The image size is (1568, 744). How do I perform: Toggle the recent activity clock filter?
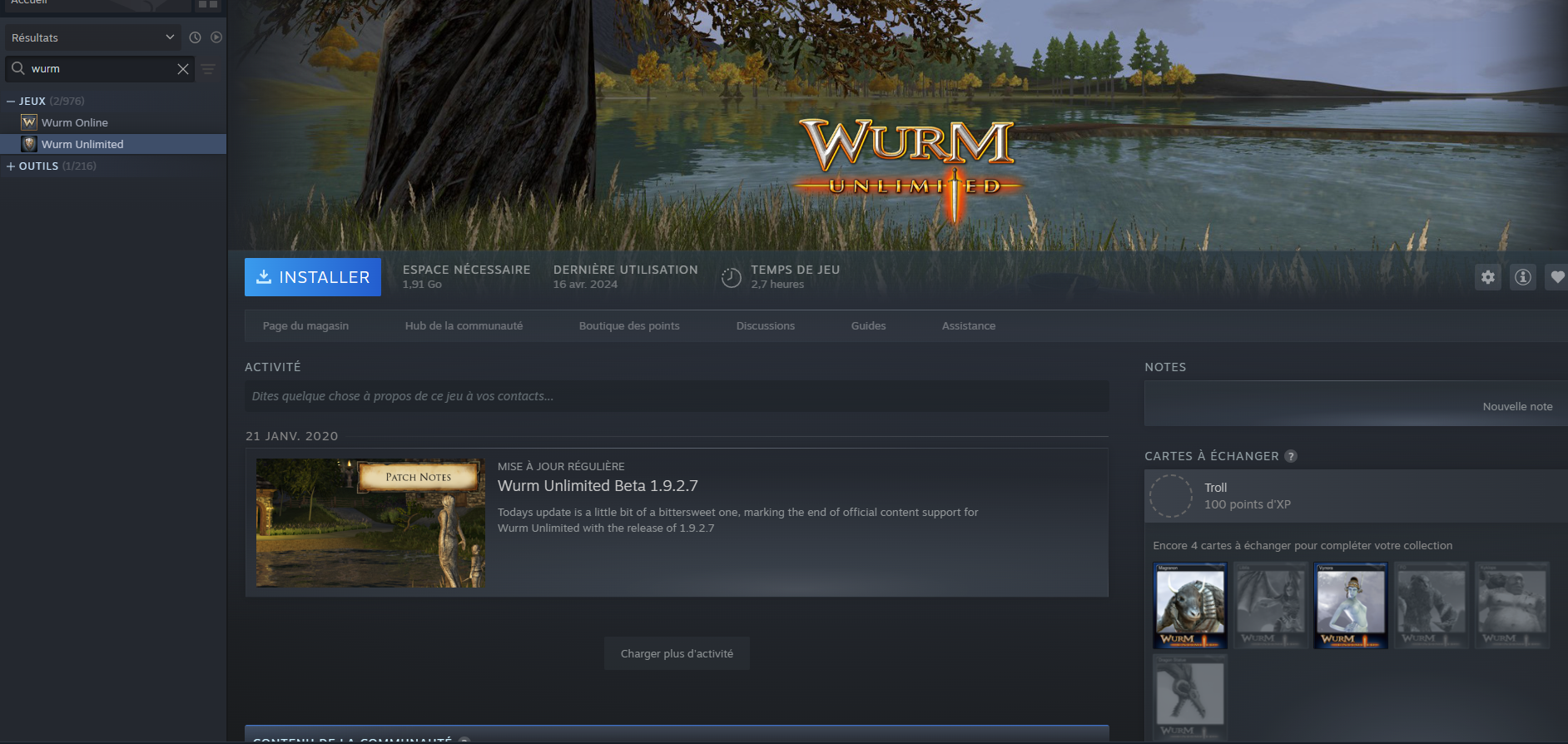pyautogui.click(x=195, y=37)
